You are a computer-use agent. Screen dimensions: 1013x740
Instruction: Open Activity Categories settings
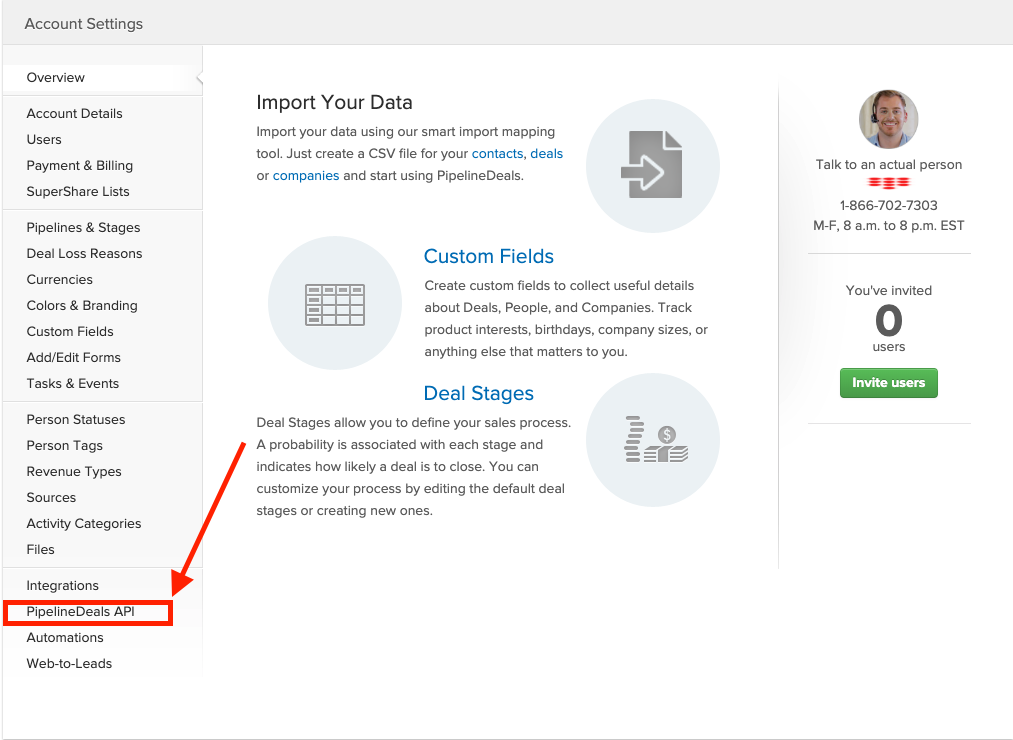[x=83, y=523]
